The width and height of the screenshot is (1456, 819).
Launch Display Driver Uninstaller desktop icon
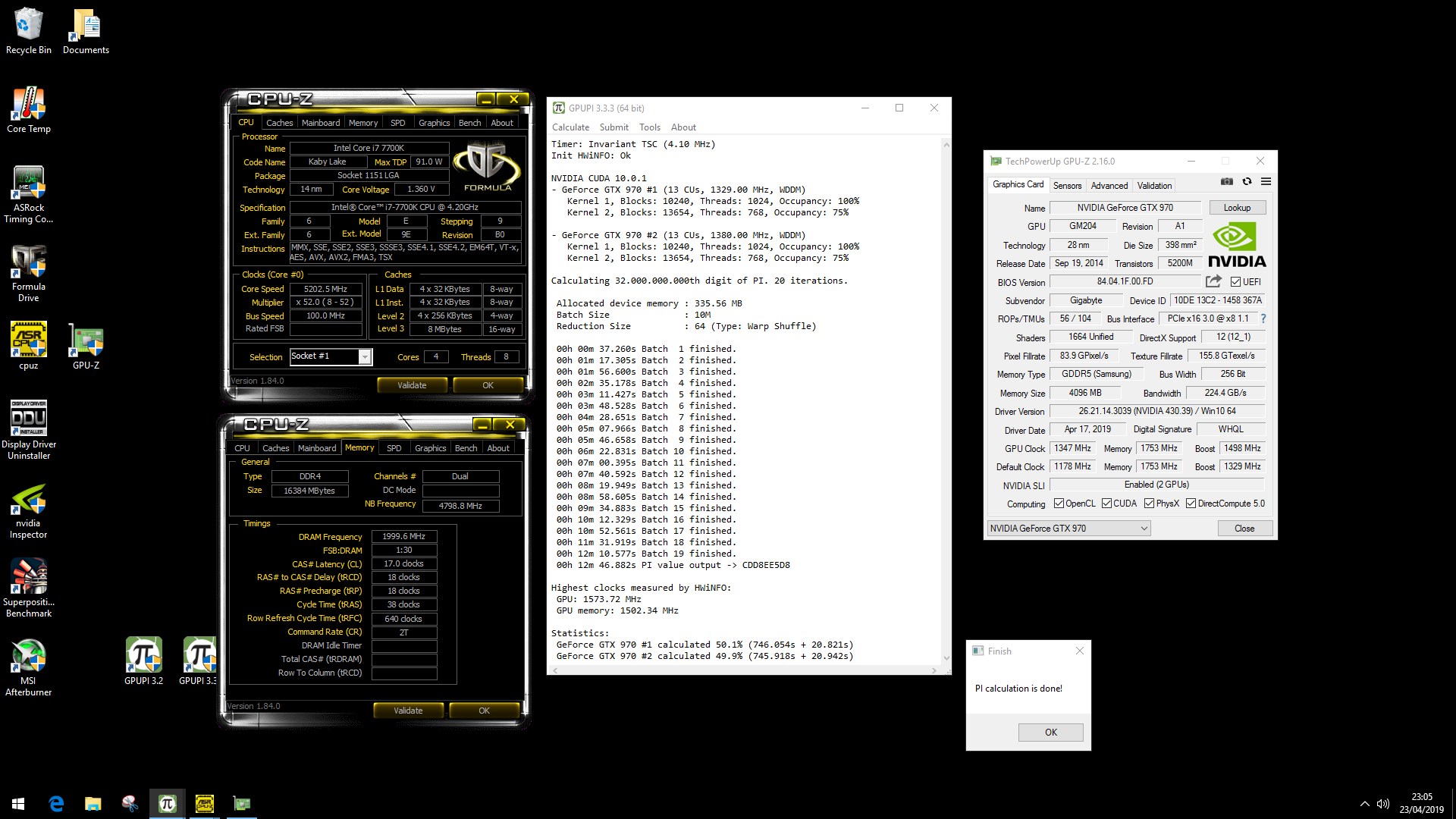click(x=29, y=431)
